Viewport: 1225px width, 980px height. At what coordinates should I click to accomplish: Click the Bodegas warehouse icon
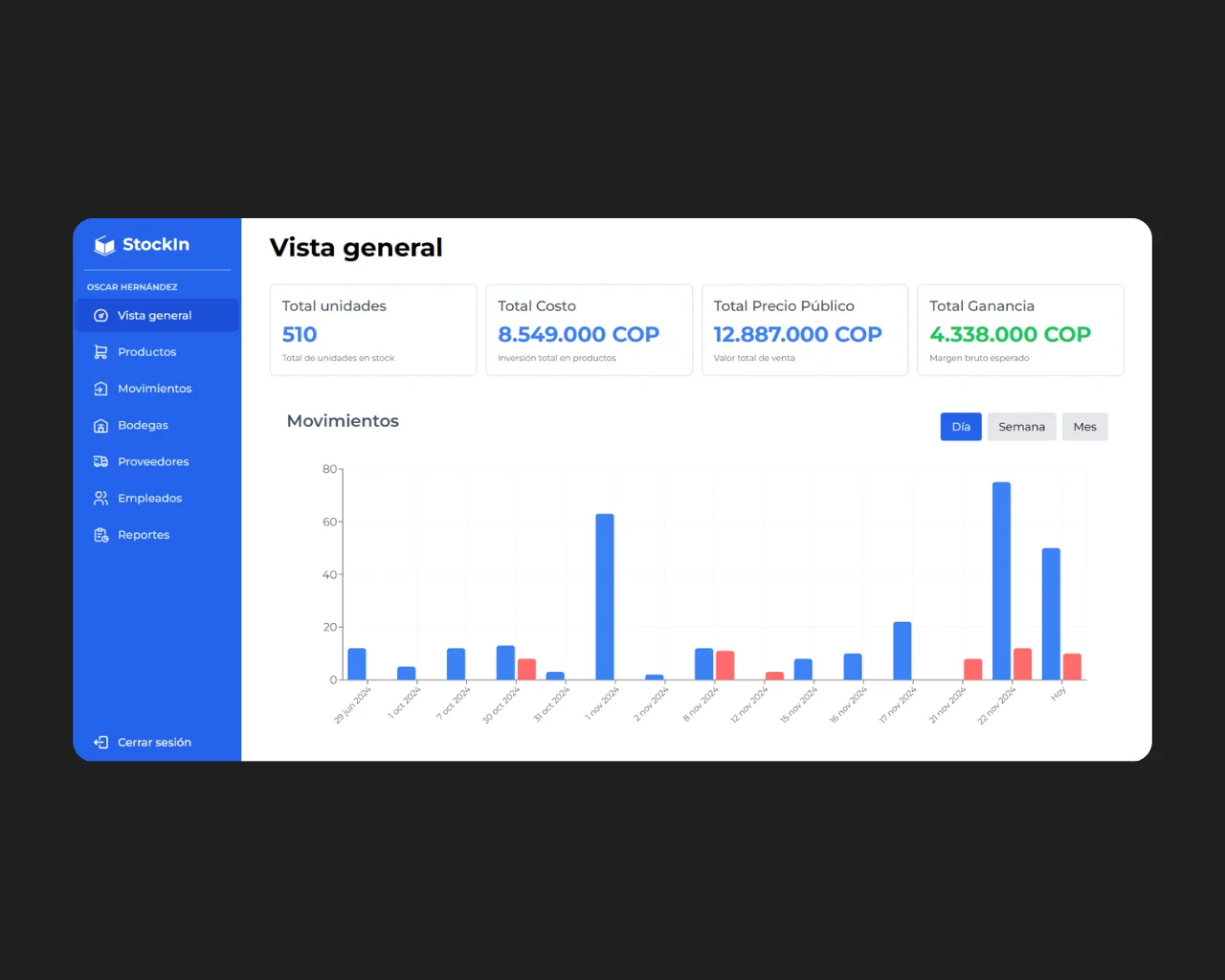click(100, 426)
